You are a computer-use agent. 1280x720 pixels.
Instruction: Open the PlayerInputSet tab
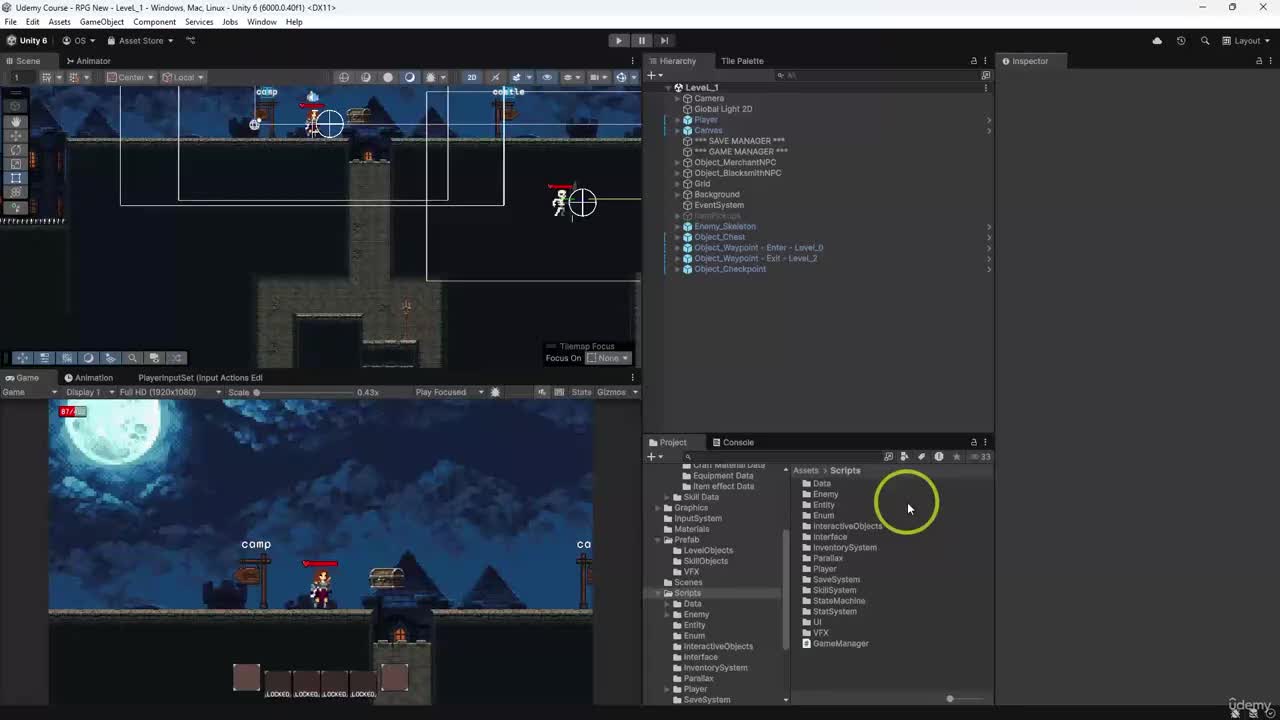pyautogui.click(x=200, y=378)
